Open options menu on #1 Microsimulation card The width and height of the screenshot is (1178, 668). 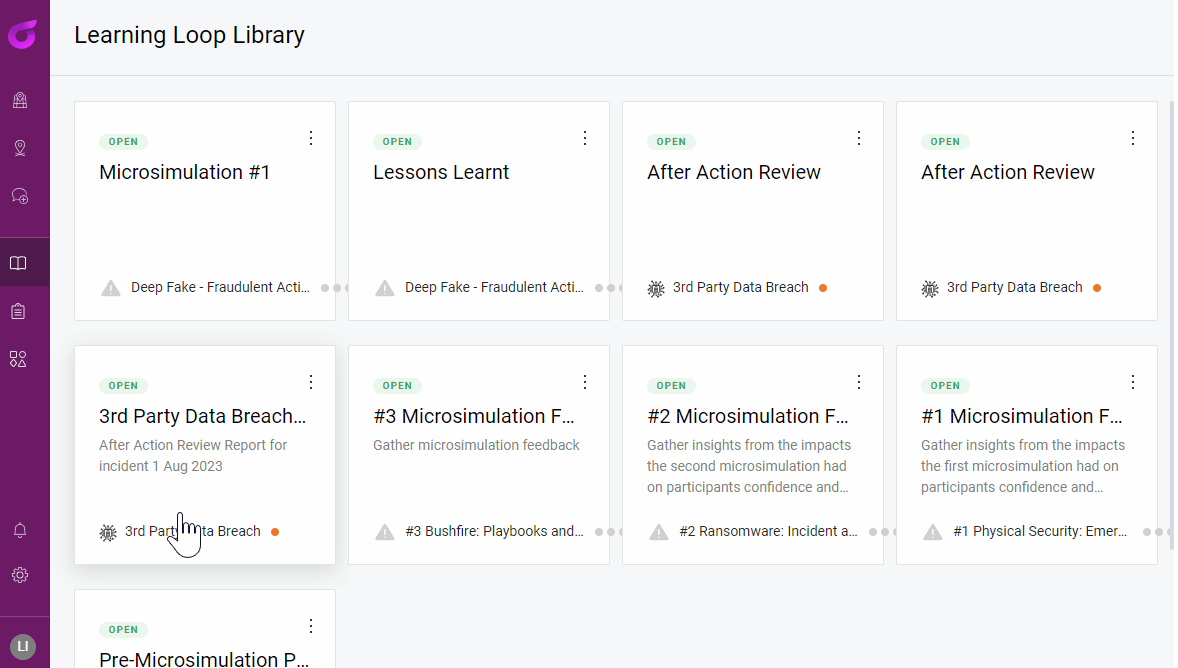(1133, 382)
